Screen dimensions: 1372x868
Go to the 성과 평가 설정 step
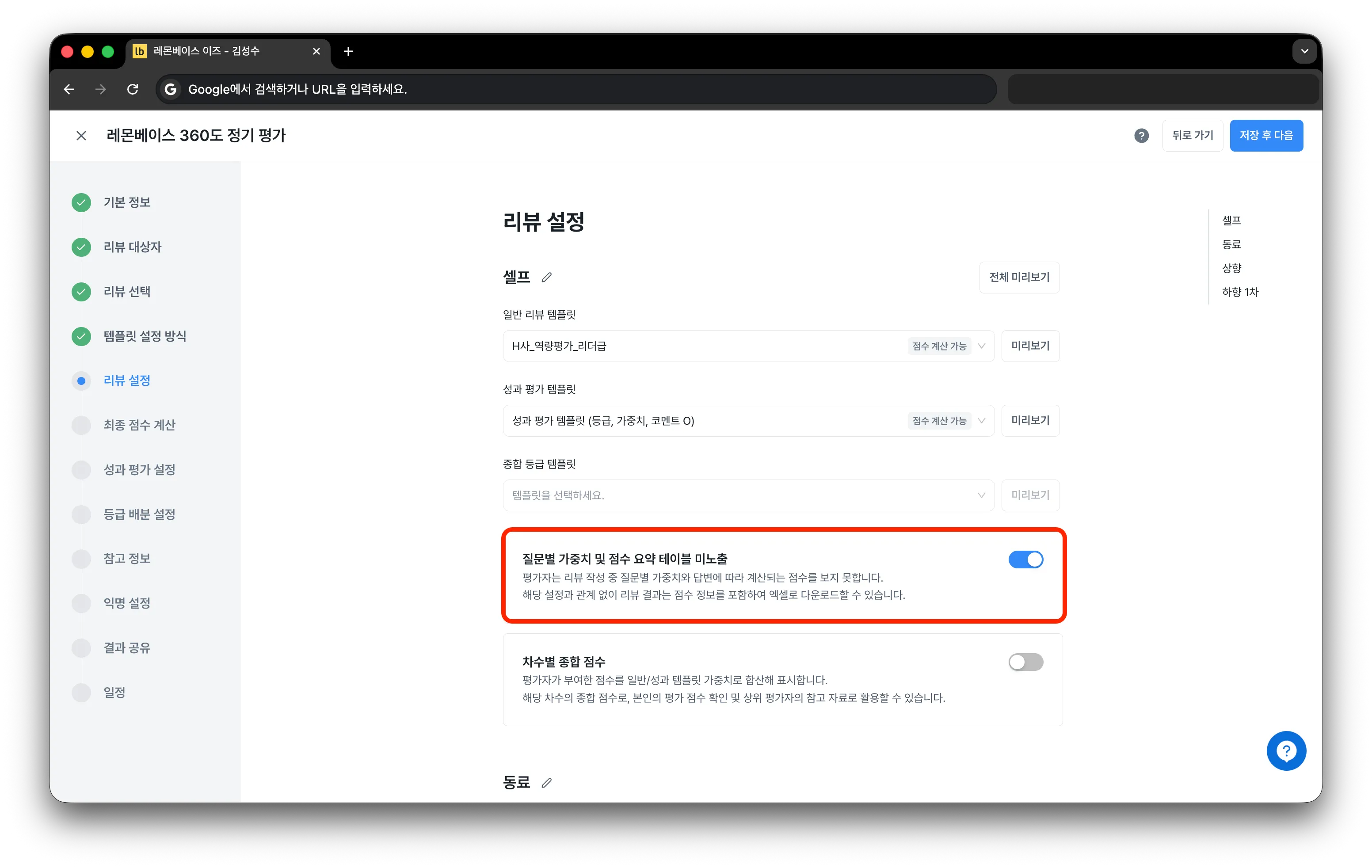coord(139,469)
